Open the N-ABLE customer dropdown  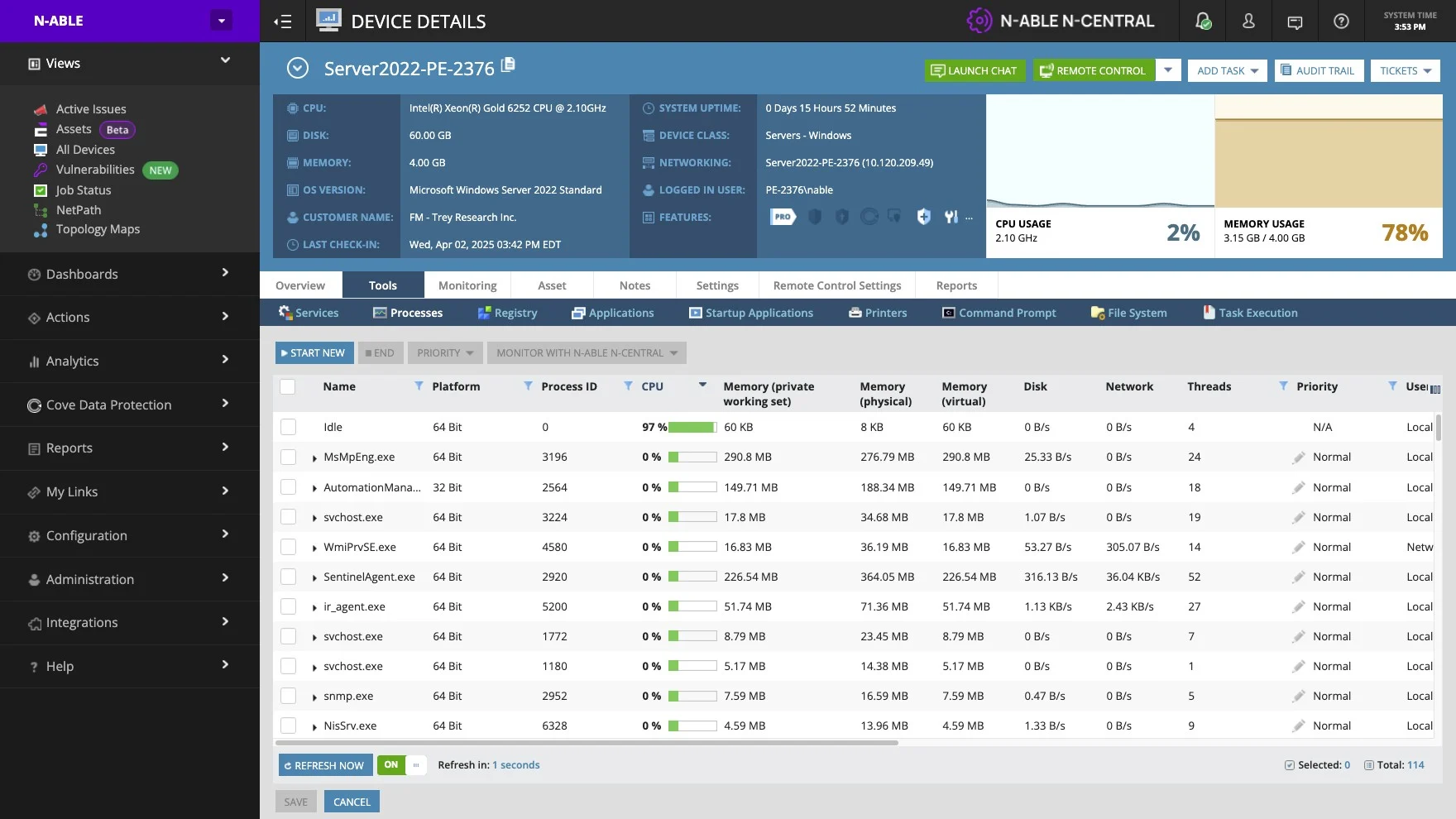click(x=221, y=21)
